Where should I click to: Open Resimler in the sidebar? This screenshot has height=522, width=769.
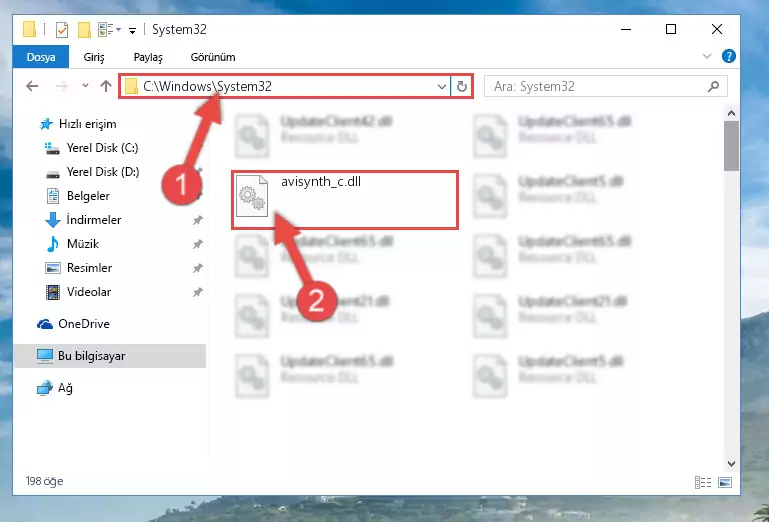[89, 268]
